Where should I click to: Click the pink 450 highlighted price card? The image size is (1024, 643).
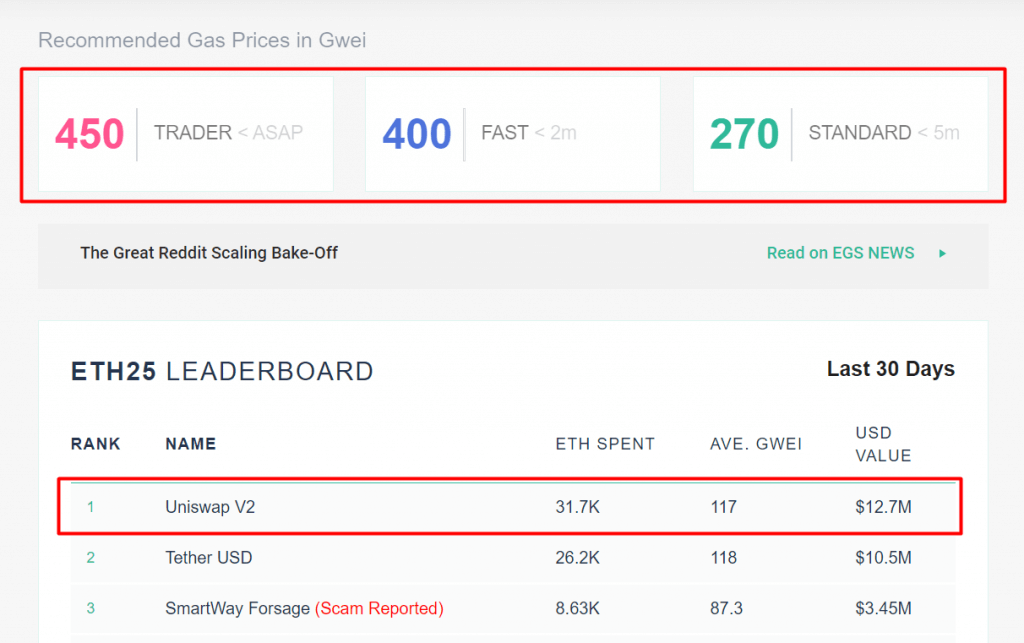pyautogui.click(x=185, y=133)
